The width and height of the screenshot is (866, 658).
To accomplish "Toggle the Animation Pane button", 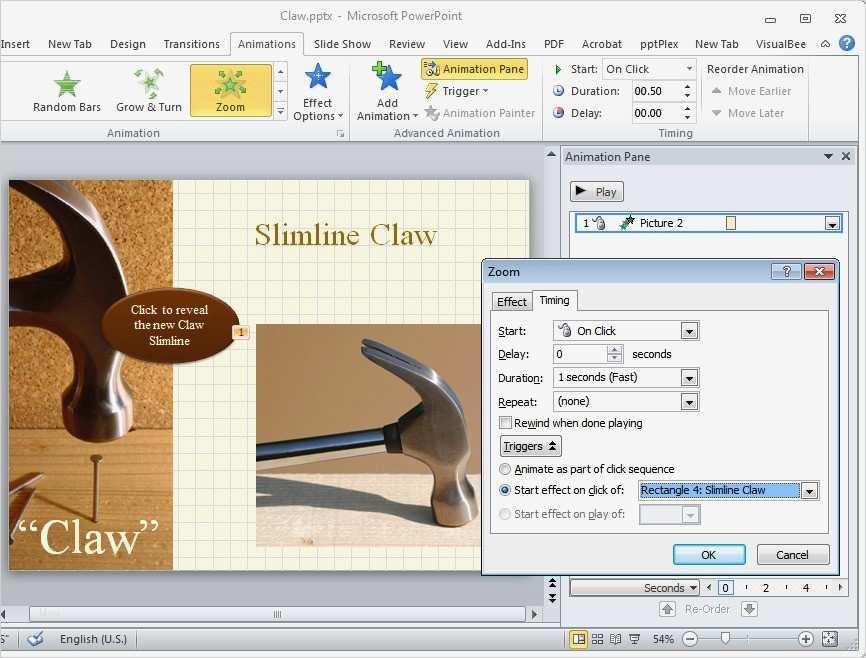I will coord(474,69).
